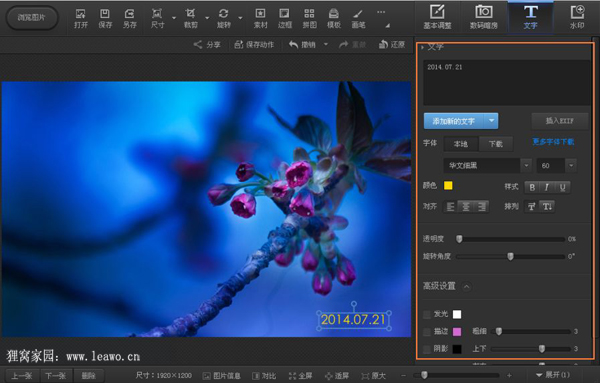Collapse the 文字 panel header triangle
Viewport: 600px width, 383px height.
tap(422, 47)
